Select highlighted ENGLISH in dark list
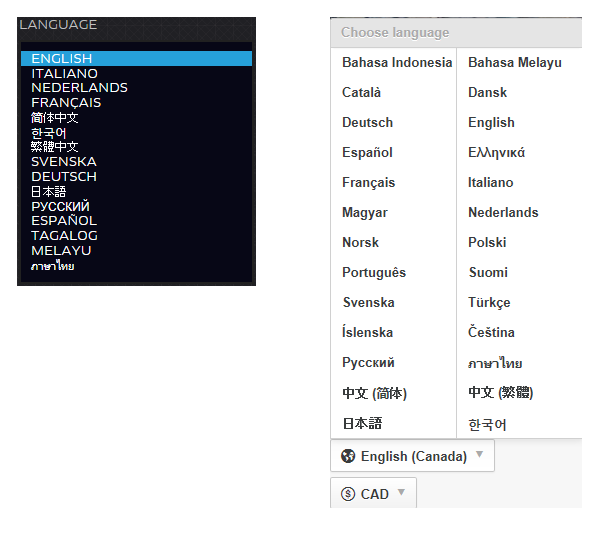The height and width of the screenshot is (550, 600). click(x=61, y=59)
